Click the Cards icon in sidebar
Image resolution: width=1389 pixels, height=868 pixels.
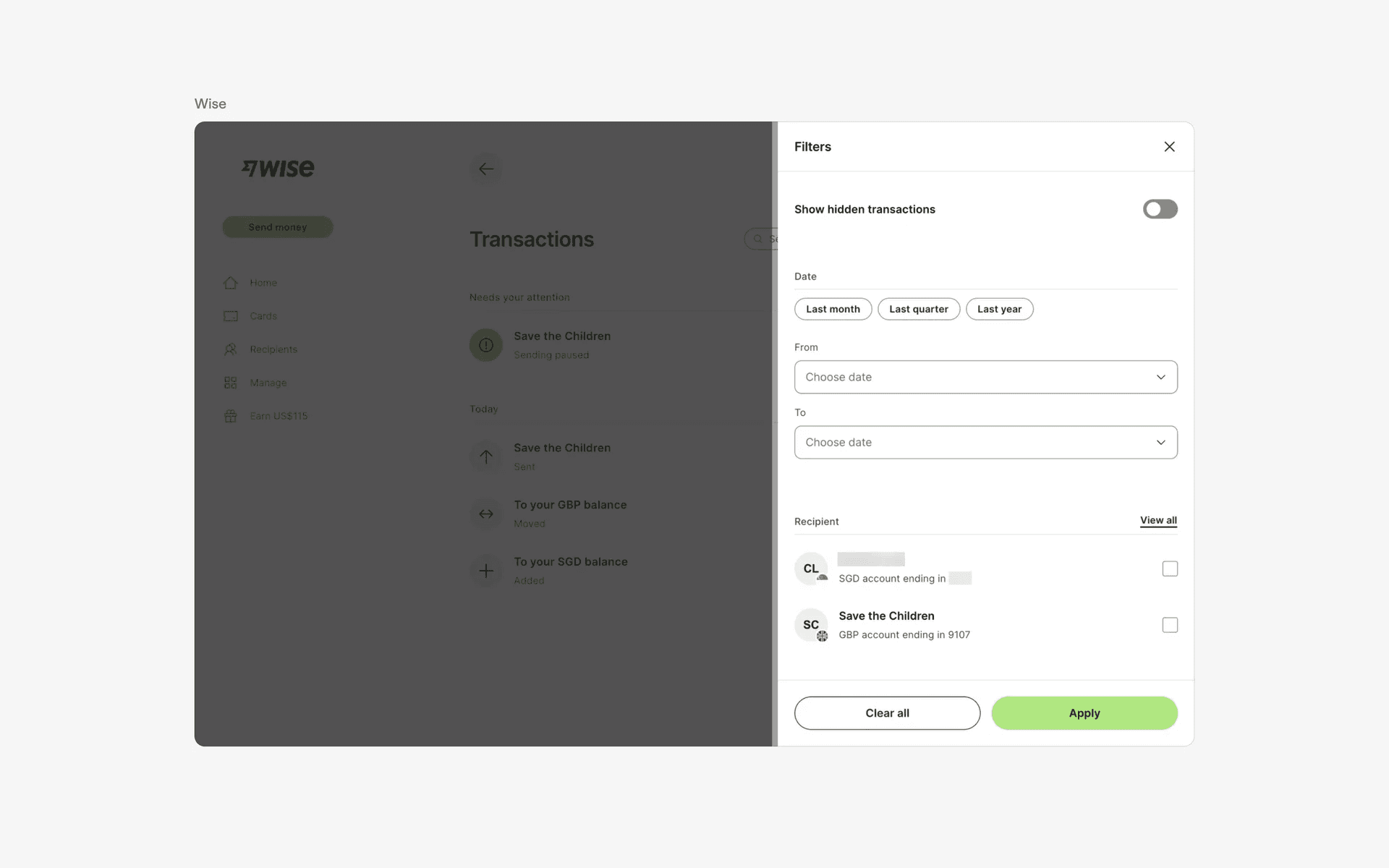click(x=231, y=316)
